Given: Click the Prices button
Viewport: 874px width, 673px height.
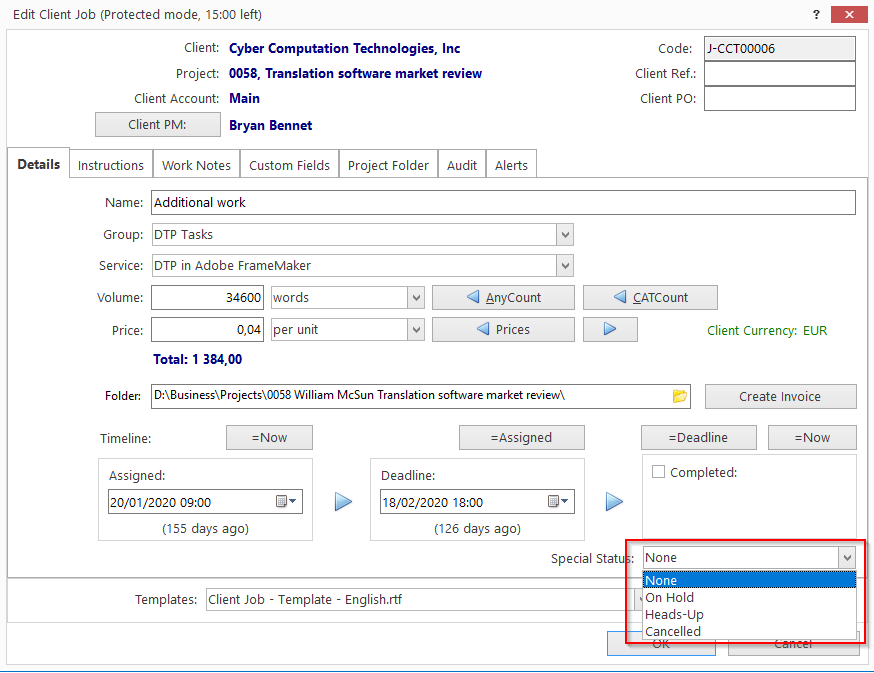Looking at the screenshot, I should pyautogui.click(x=503, y=330).
